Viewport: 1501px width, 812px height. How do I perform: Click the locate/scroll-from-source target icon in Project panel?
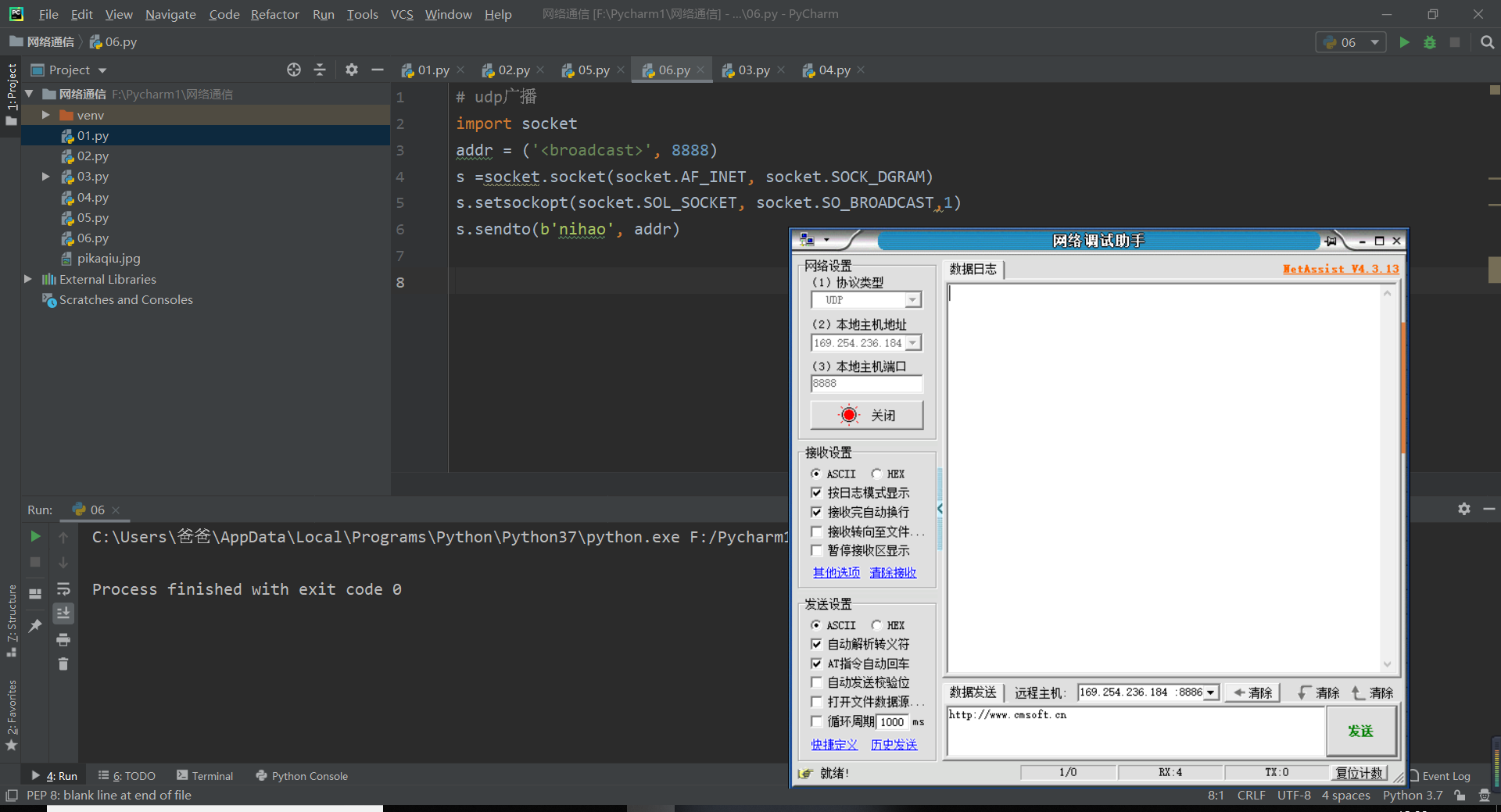[294, 70]
